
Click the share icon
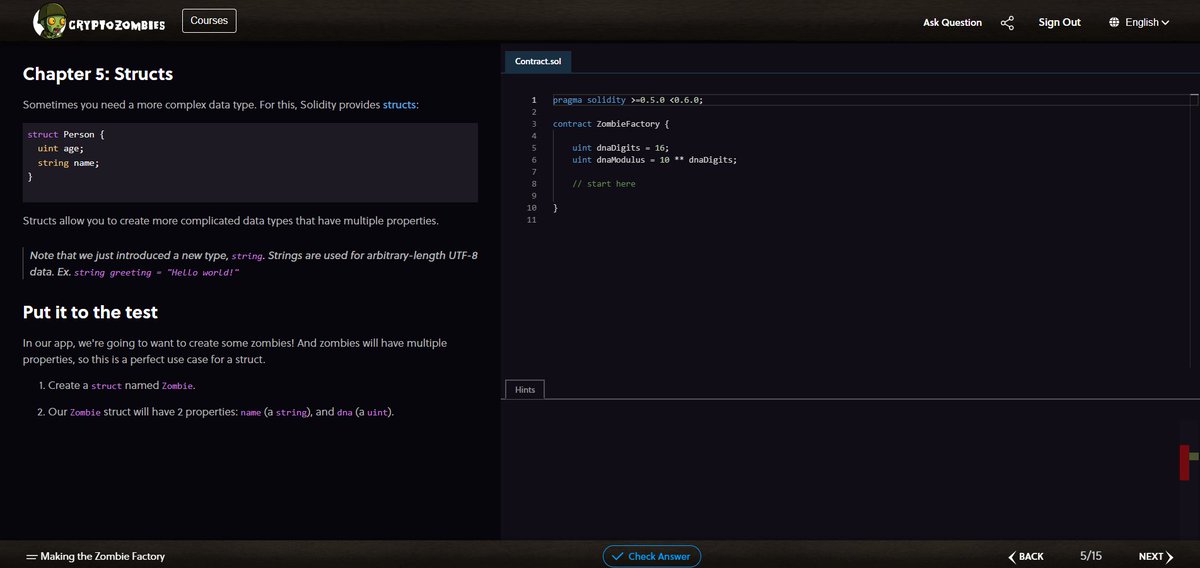point(1007,22)
